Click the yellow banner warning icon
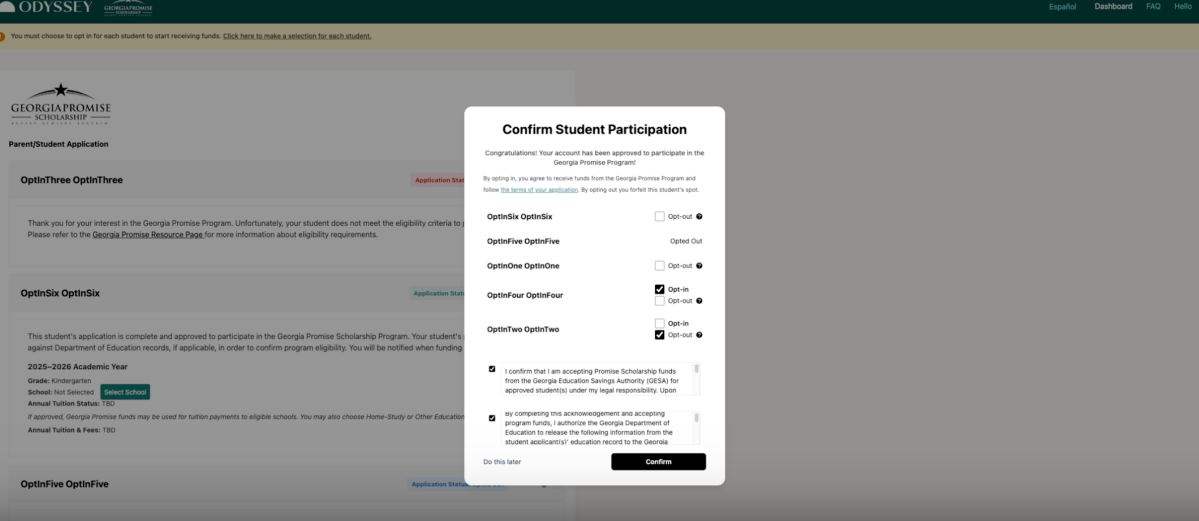Image resolution: width=1199 pixels, height=521 pixels. click(x=2, y=36)
